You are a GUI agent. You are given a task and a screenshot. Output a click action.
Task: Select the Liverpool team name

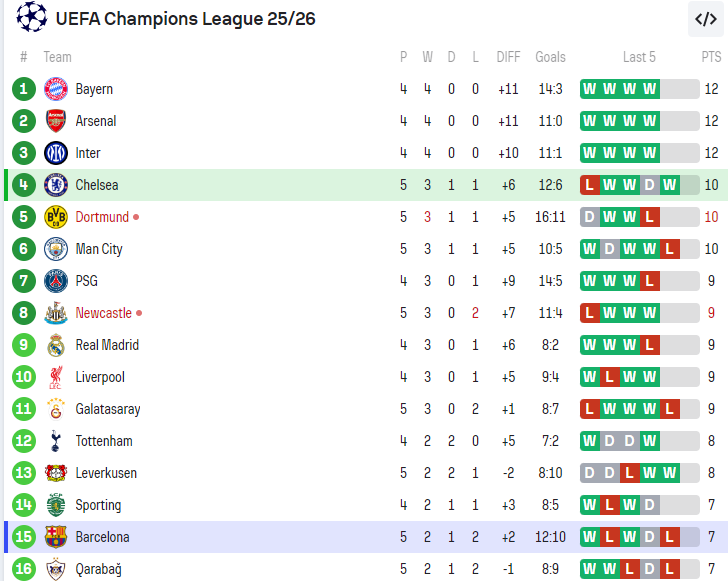[x=100, y=377]
